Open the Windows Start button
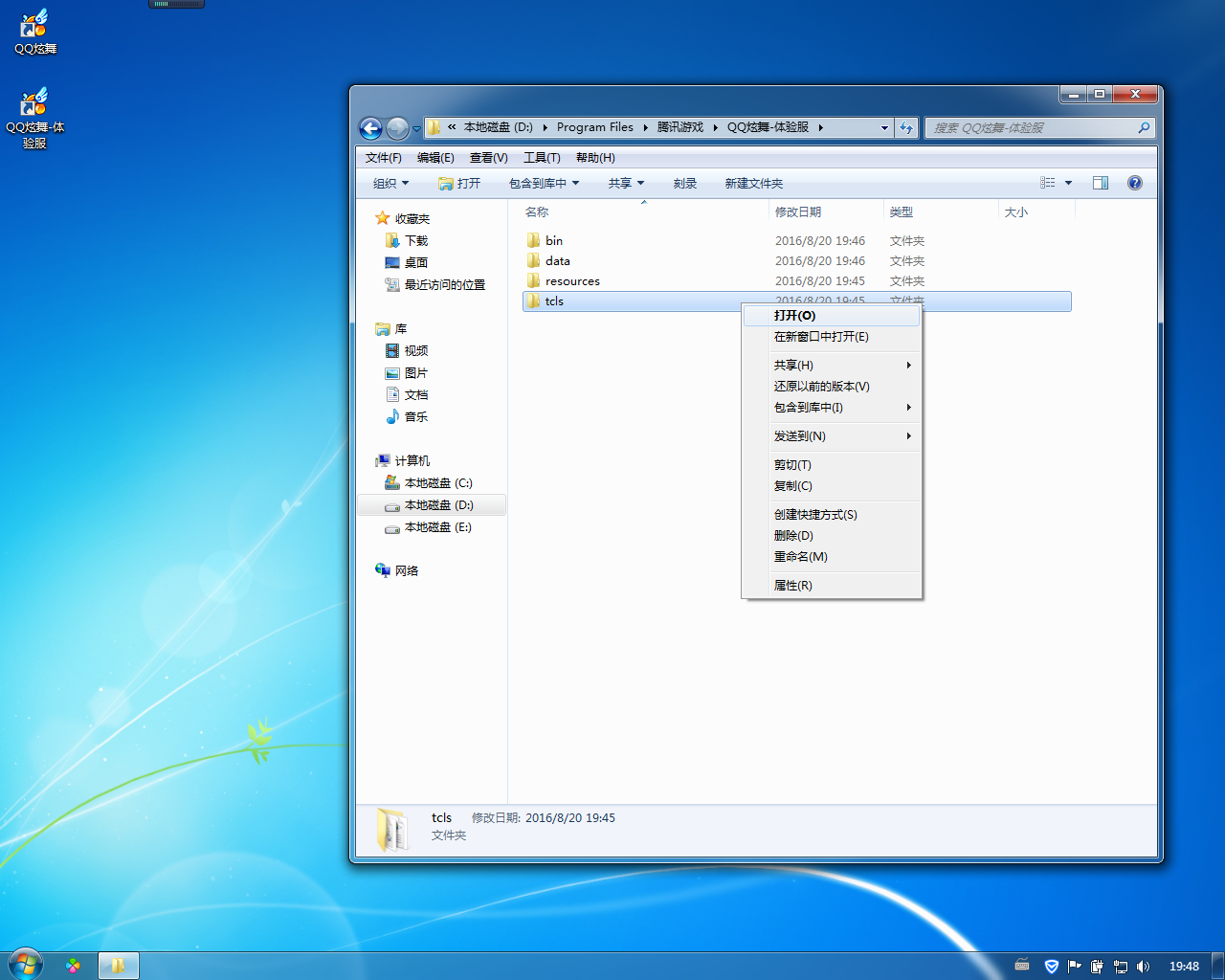The image size is (1225, 980). [25, 965]
